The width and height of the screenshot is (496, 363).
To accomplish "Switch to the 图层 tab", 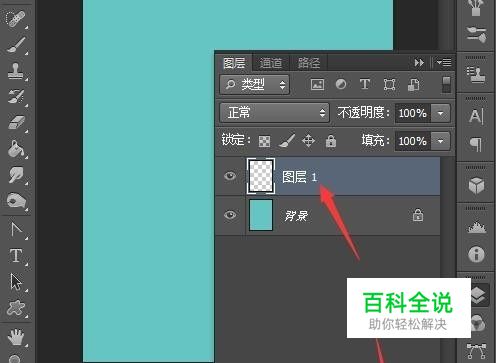I will click(x=234, y=63).
